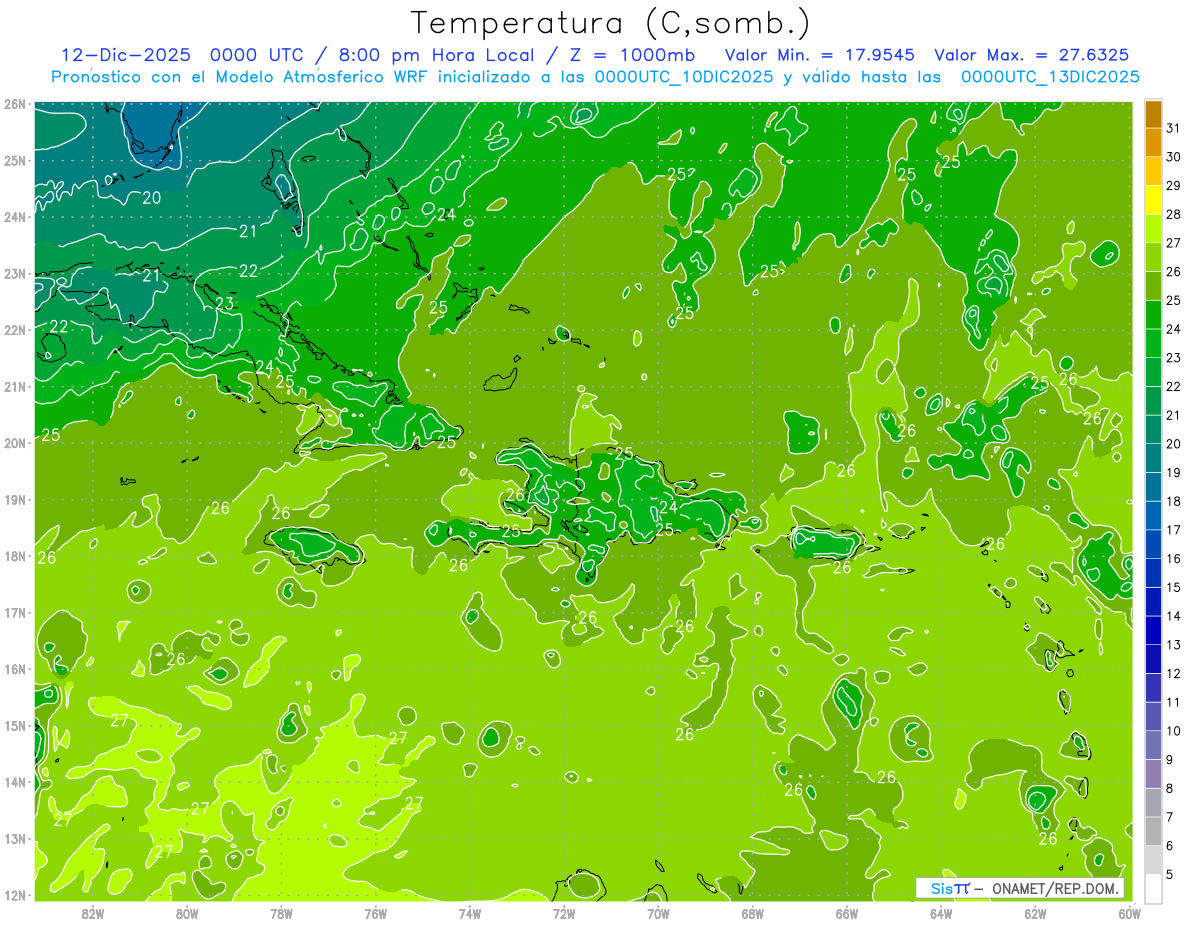This screenshot has width=1200, height=927.
Task: Click the 18N latitude axis label
Action: [15, 556]
